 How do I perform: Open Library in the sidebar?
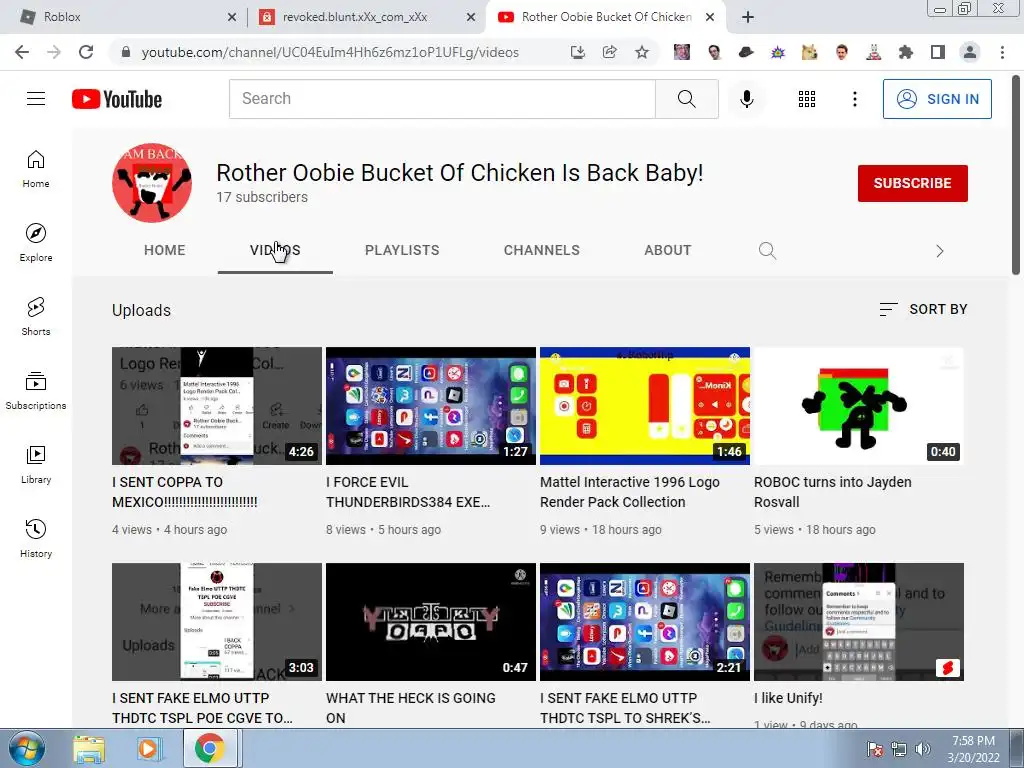[x=36, y=464]
